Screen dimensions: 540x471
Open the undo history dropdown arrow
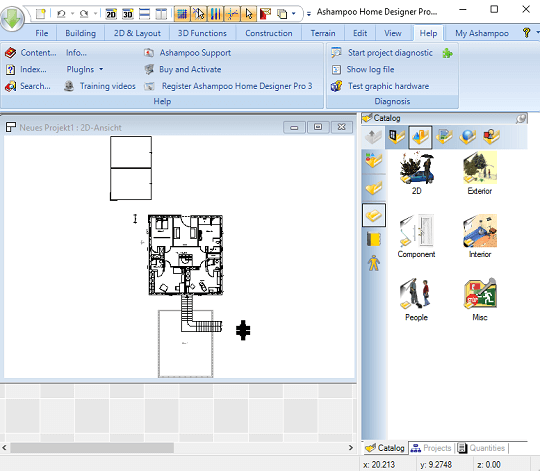click(x=72, y=14)
